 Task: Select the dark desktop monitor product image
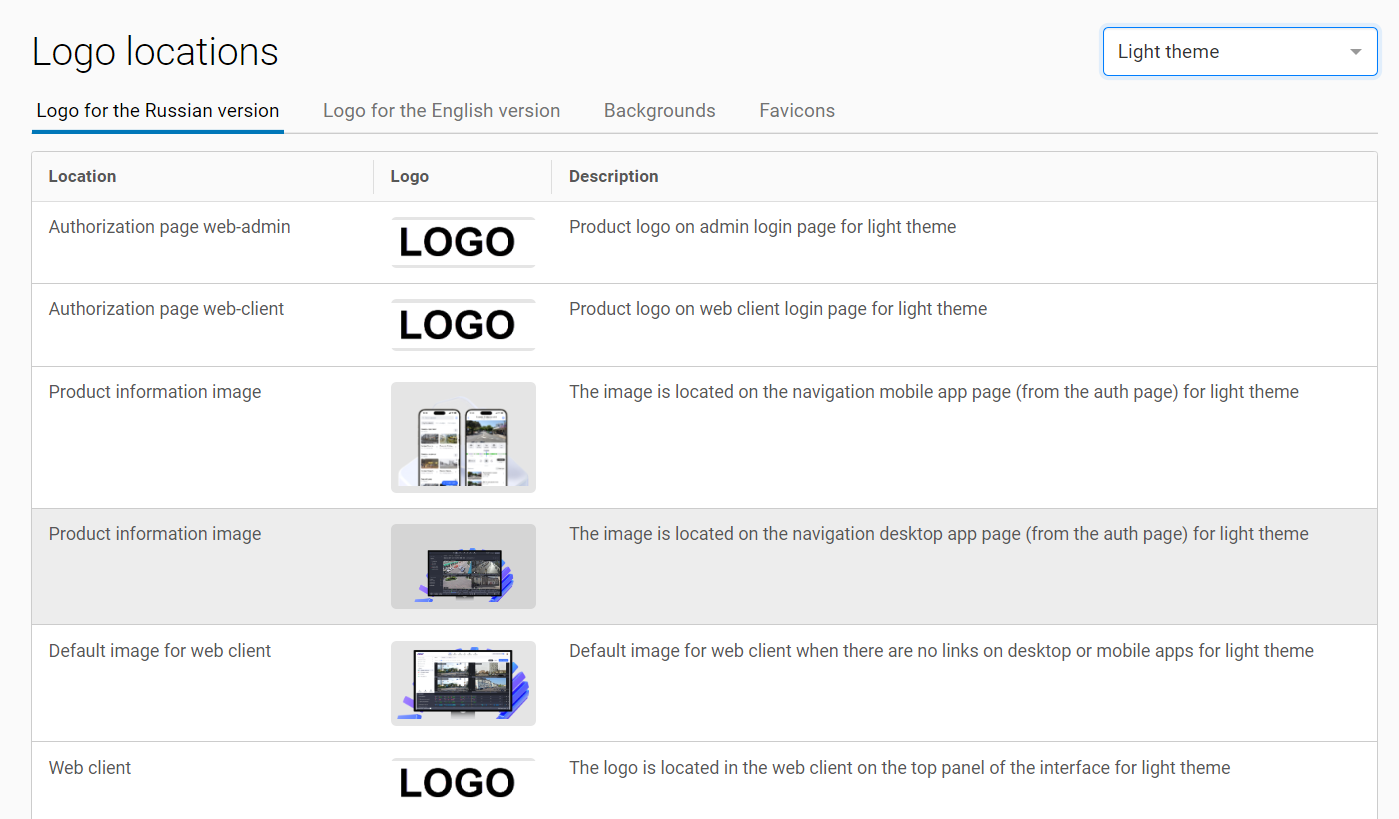pos(463,566)
